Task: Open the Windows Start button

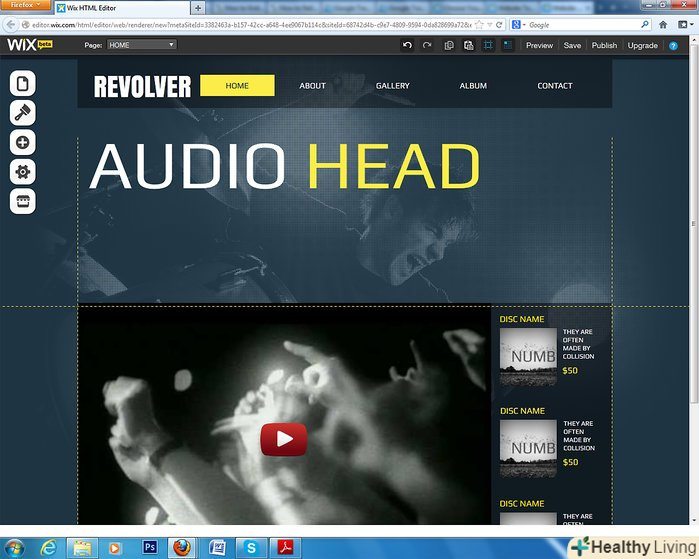Action: (x=14, y=548)
